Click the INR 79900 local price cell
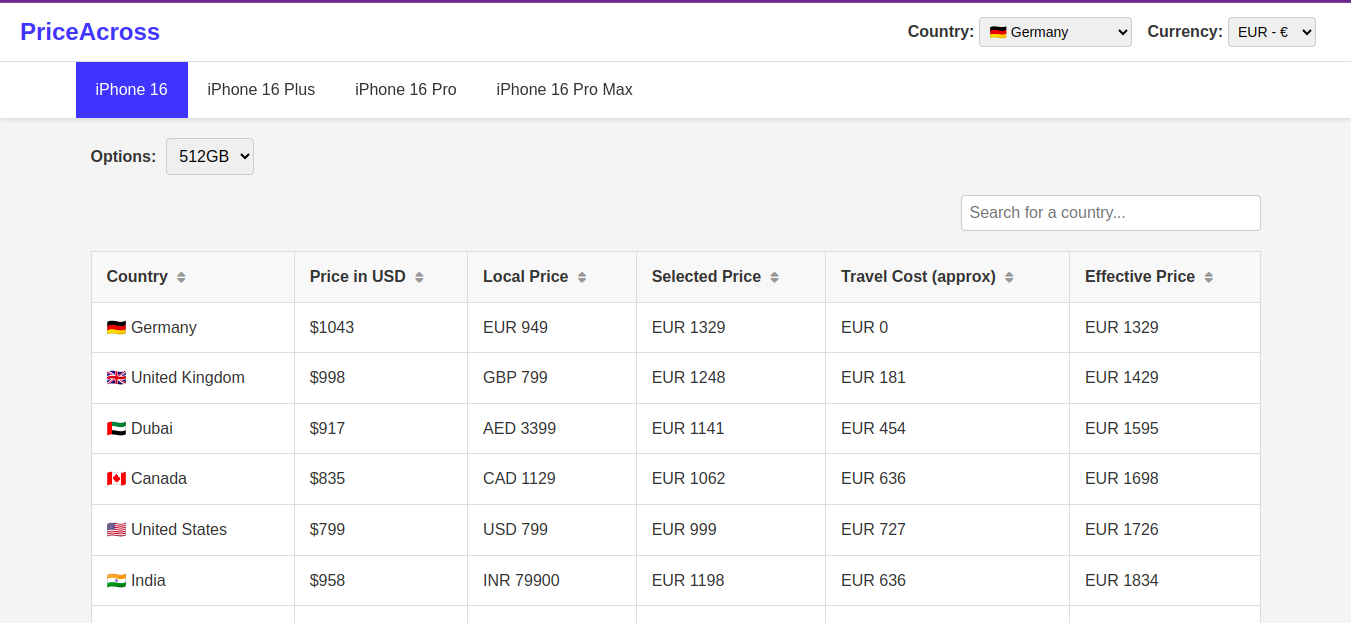1351x623 pixels. 552,581
